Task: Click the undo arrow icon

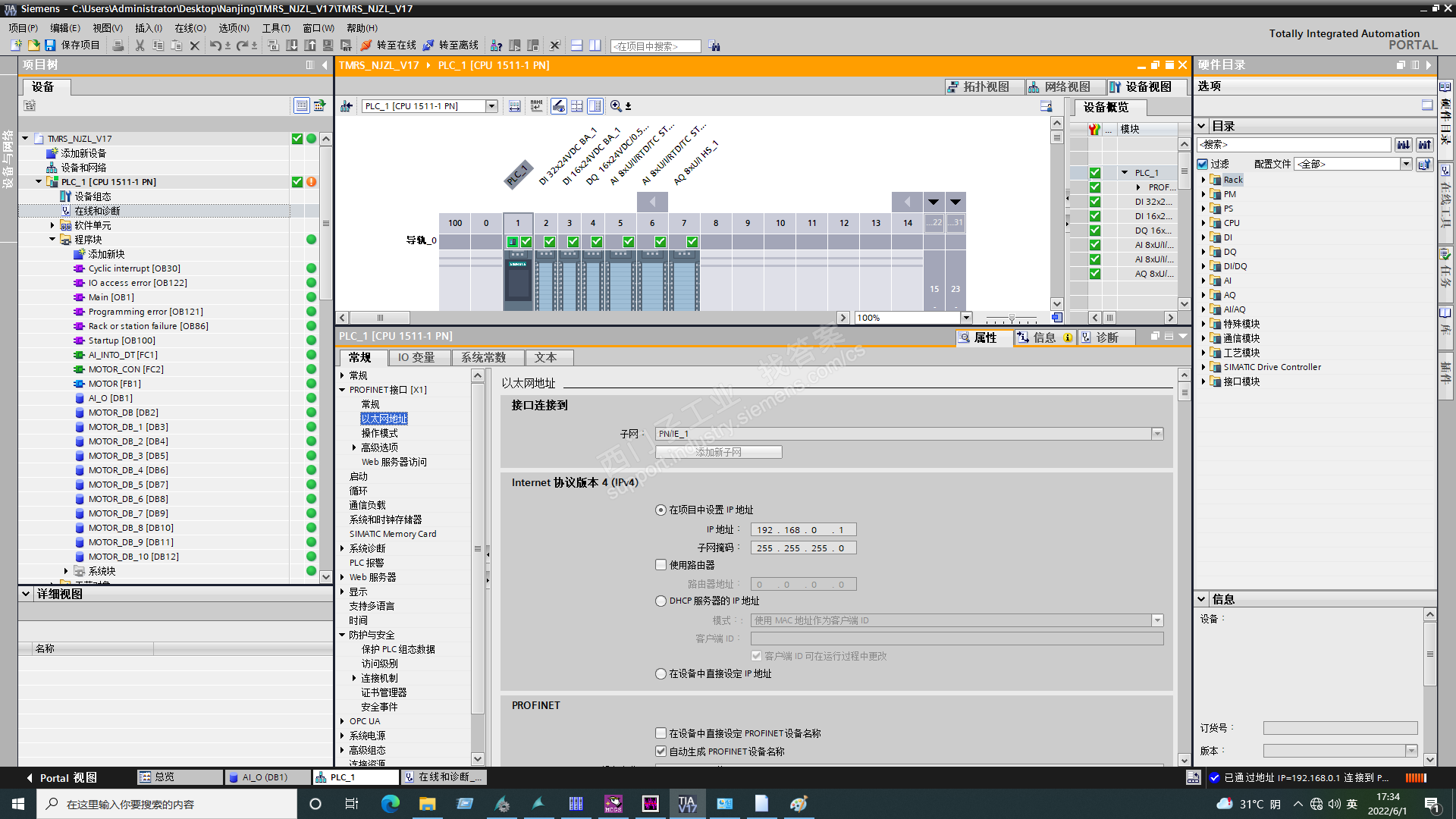Action: point(215,45)
